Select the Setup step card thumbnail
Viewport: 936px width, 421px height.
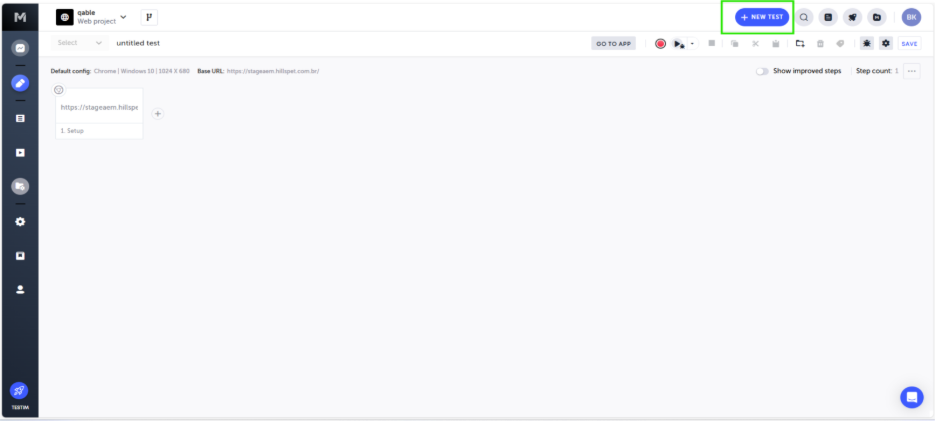click(x=99, y=107)
